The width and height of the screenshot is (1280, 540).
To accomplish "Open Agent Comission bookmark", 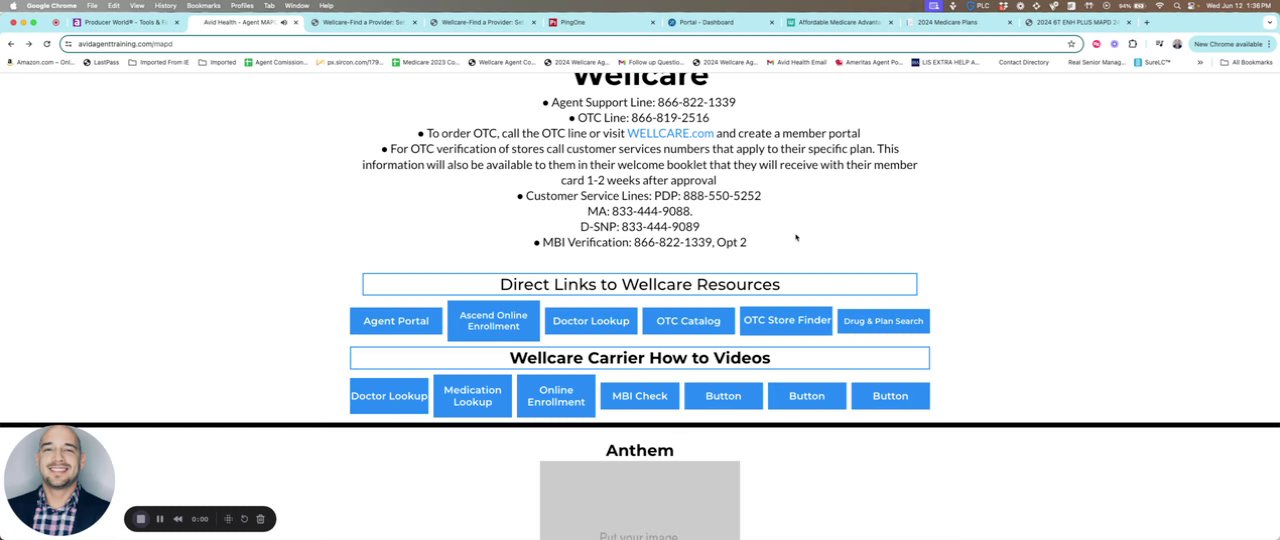I will tap(276, 62).
